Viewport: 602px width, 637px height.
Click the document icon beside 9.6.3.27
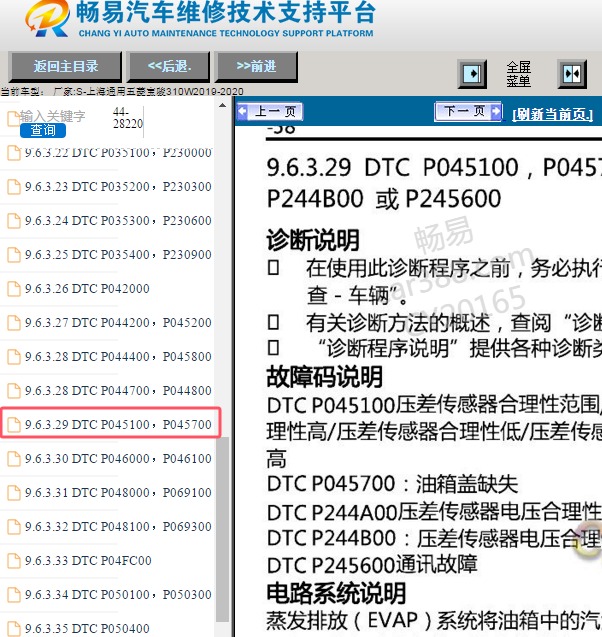pyautogui.click(x=14, y=323)
